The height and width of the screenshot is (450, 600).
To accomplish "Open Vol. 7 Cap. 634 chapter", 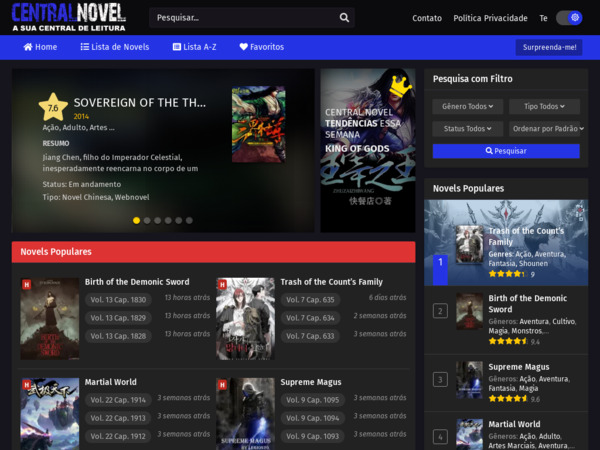I will (310, 318).
